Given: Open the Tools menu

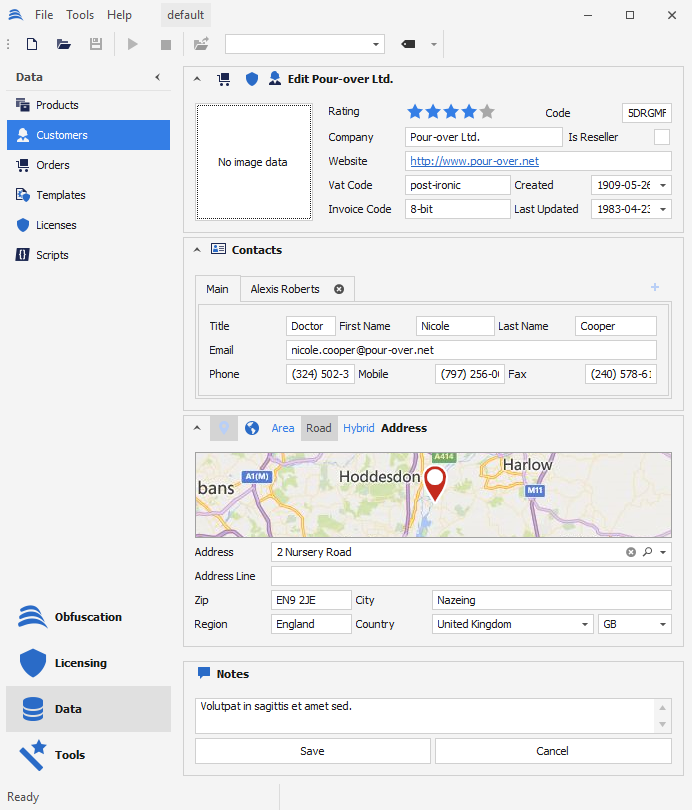Looking at the screenshot, I should 80,15.
